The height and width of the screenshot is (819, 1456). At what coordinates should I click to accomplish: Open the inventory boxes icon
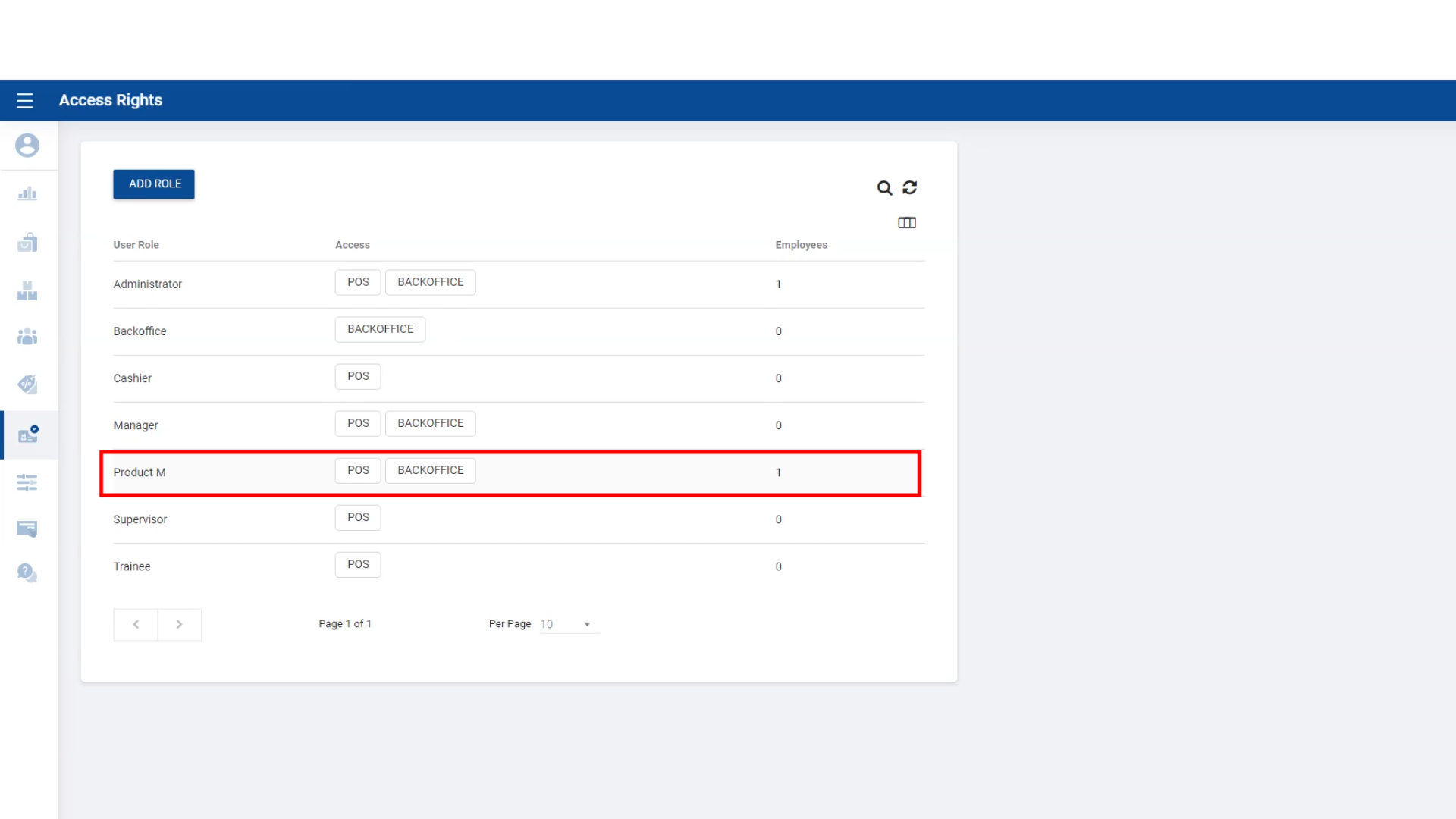27,290
